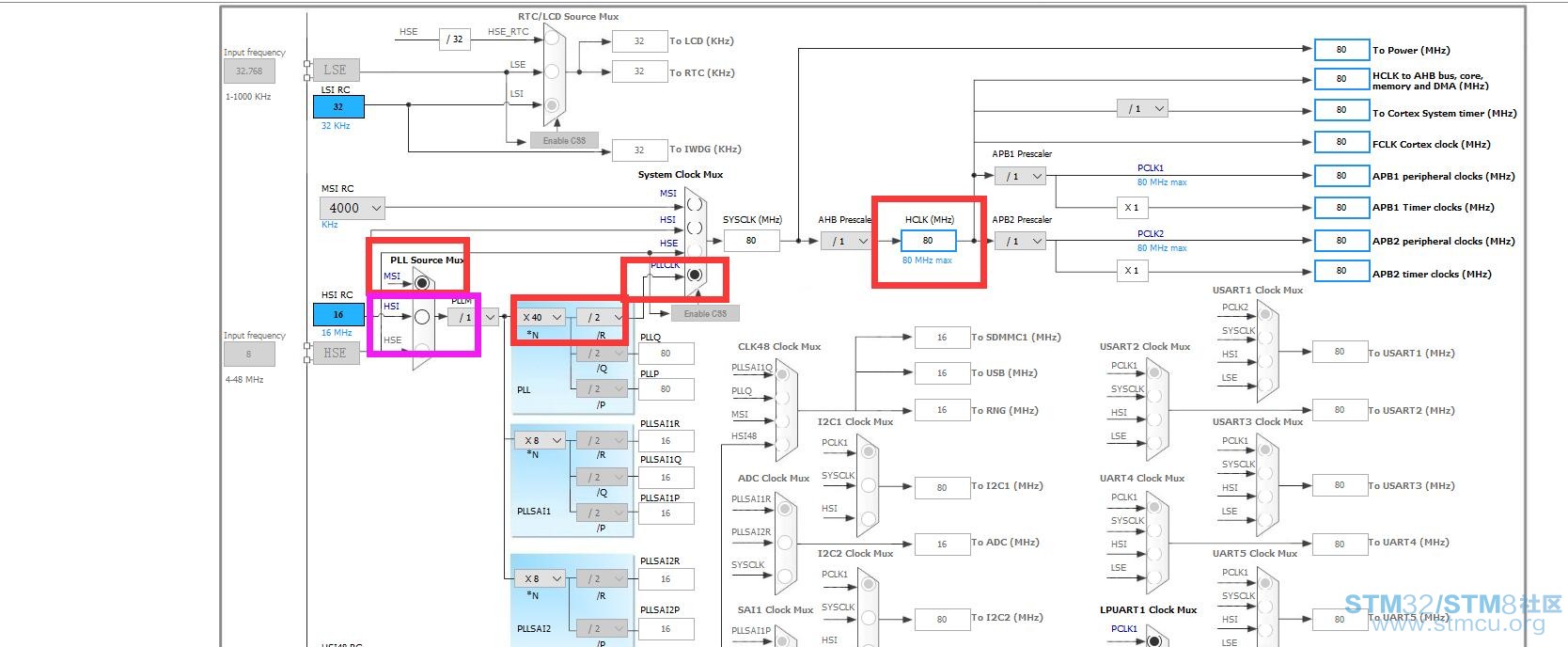Choose MSI in the System Clock Mux
This screenshot has width=1568, height=647.
click(694, 202)
